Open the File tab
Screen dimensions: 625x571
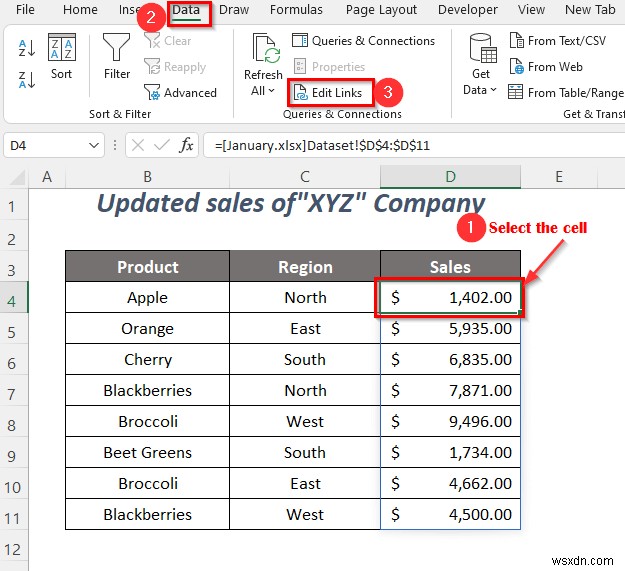pos(25,10)
